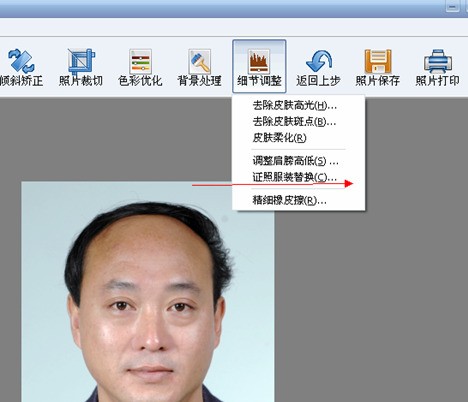Toggle the 细节调整 detail adjustment button

[259, 66]
